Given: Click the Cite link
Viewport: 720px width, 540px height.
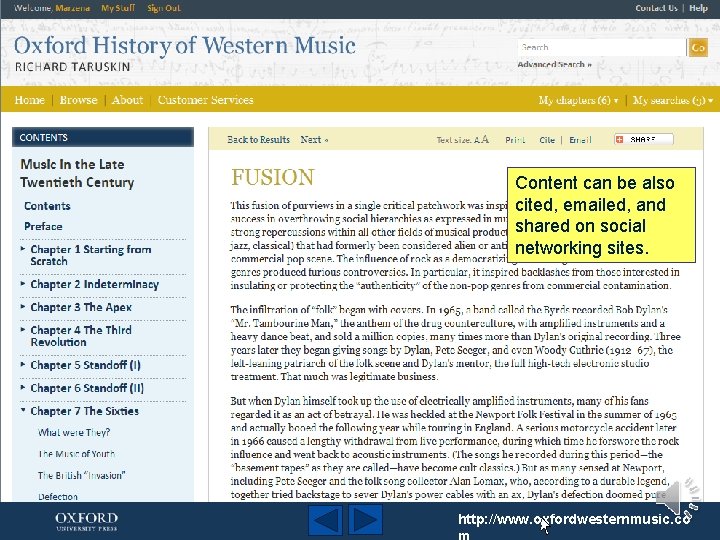Looking at the screenshot, I should click(x=547, y=140).
